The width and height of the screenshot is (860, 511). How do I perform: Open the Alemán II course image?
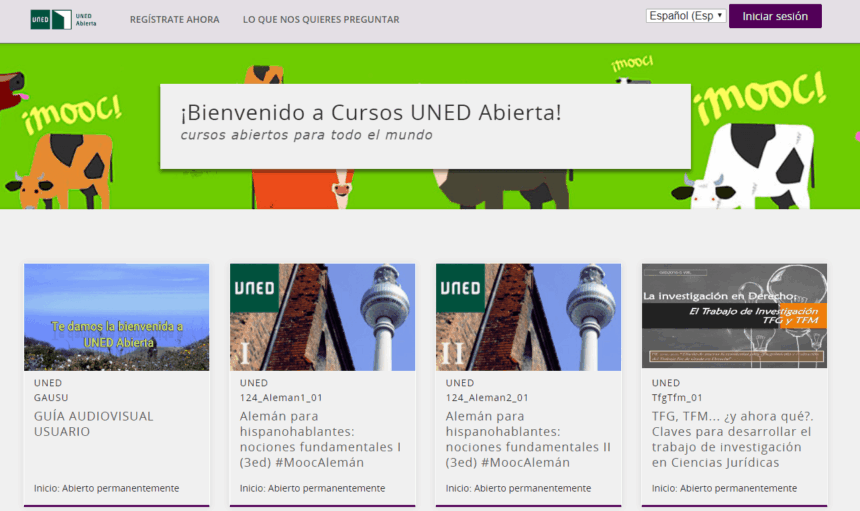pyautogui.click(x=528, y=317)
